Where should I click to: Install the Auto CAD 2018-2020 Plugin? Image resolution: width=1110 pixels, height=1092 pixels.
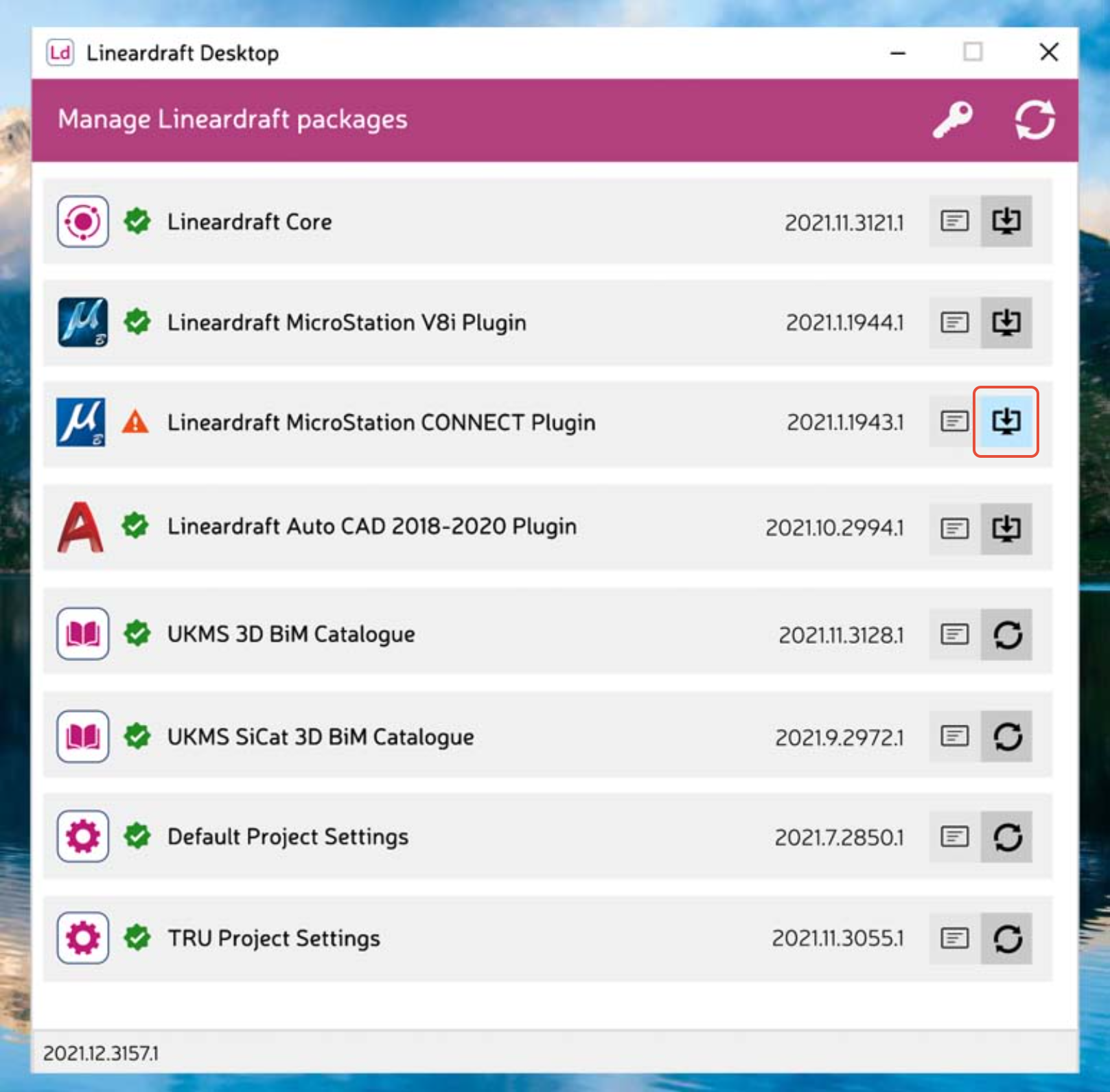[x=1006, y=528]
